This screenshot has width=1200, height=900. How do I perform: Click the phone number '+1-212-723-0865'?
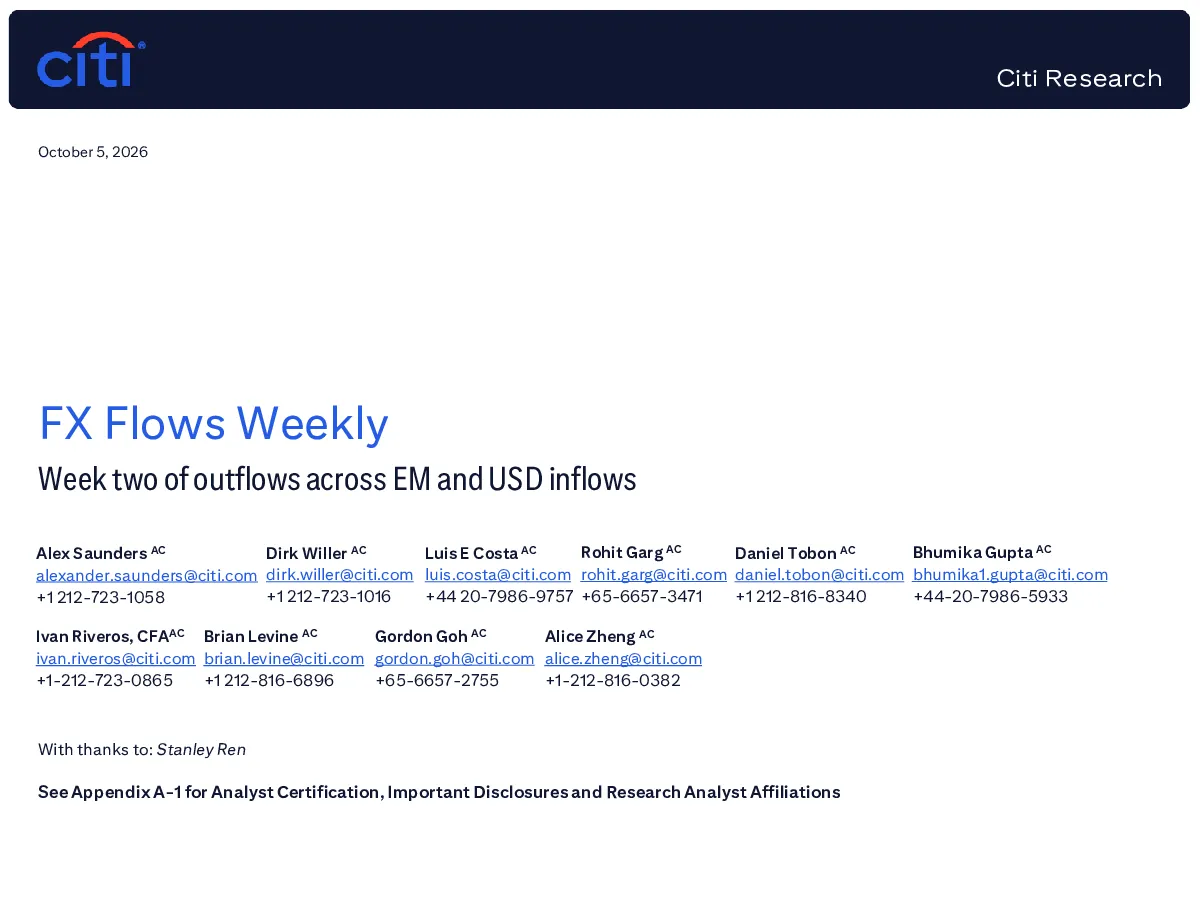coord(105,680)
